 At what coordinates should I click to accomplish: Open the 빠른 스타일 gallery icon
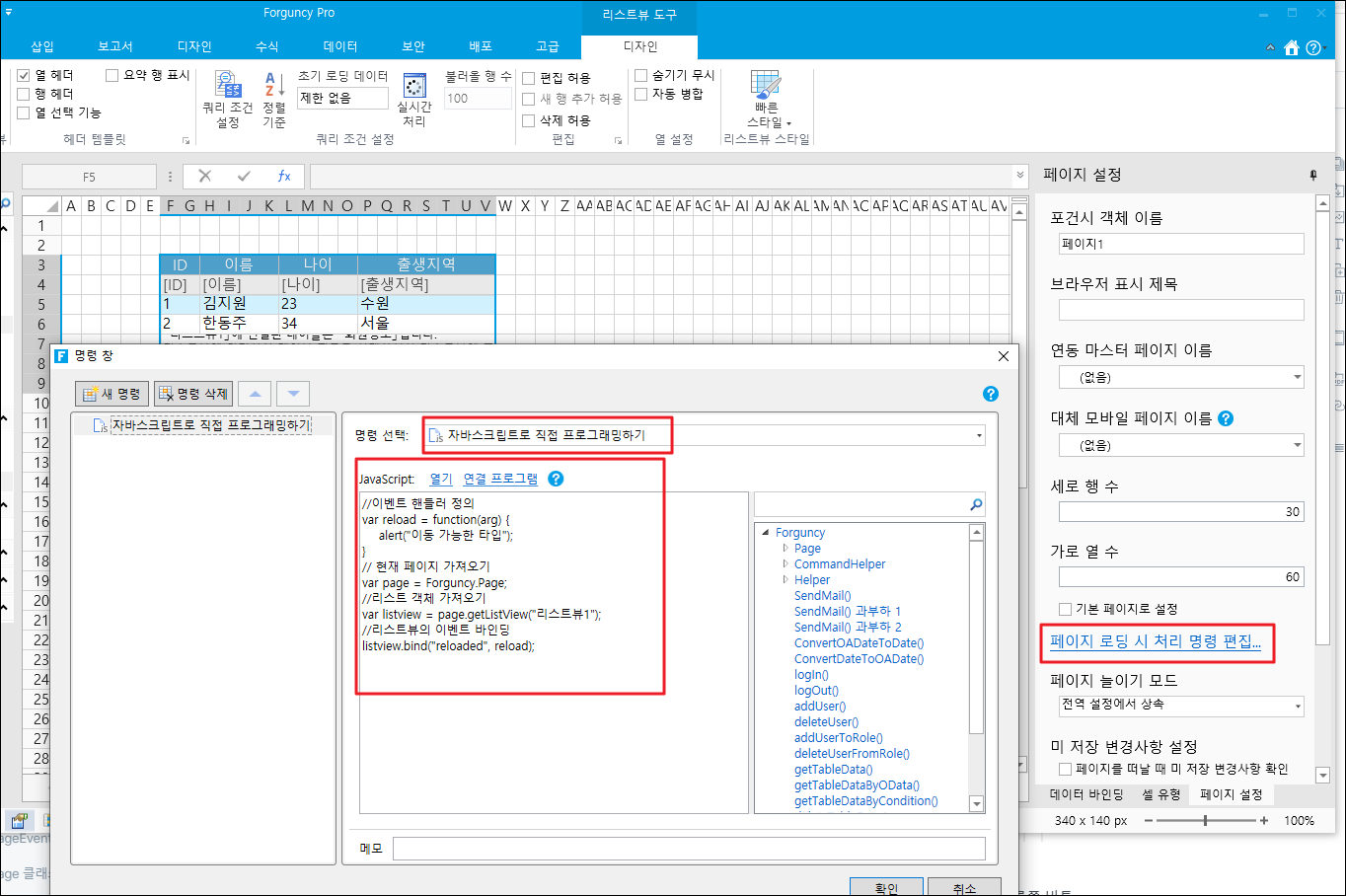(766, 86)
